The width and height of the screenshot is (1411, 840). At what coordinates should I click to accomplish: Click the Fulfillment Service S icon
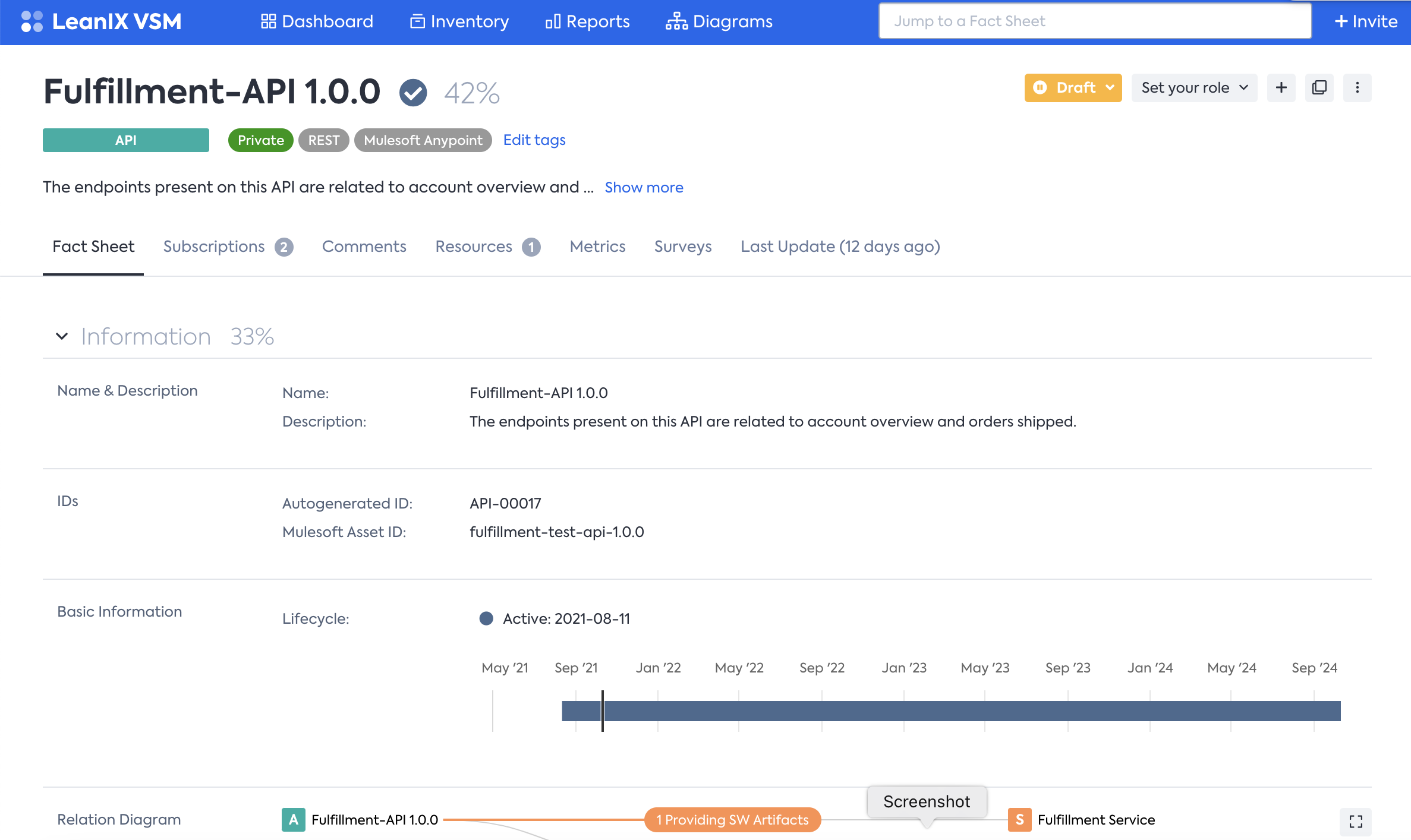click(x=1019, y=820)
